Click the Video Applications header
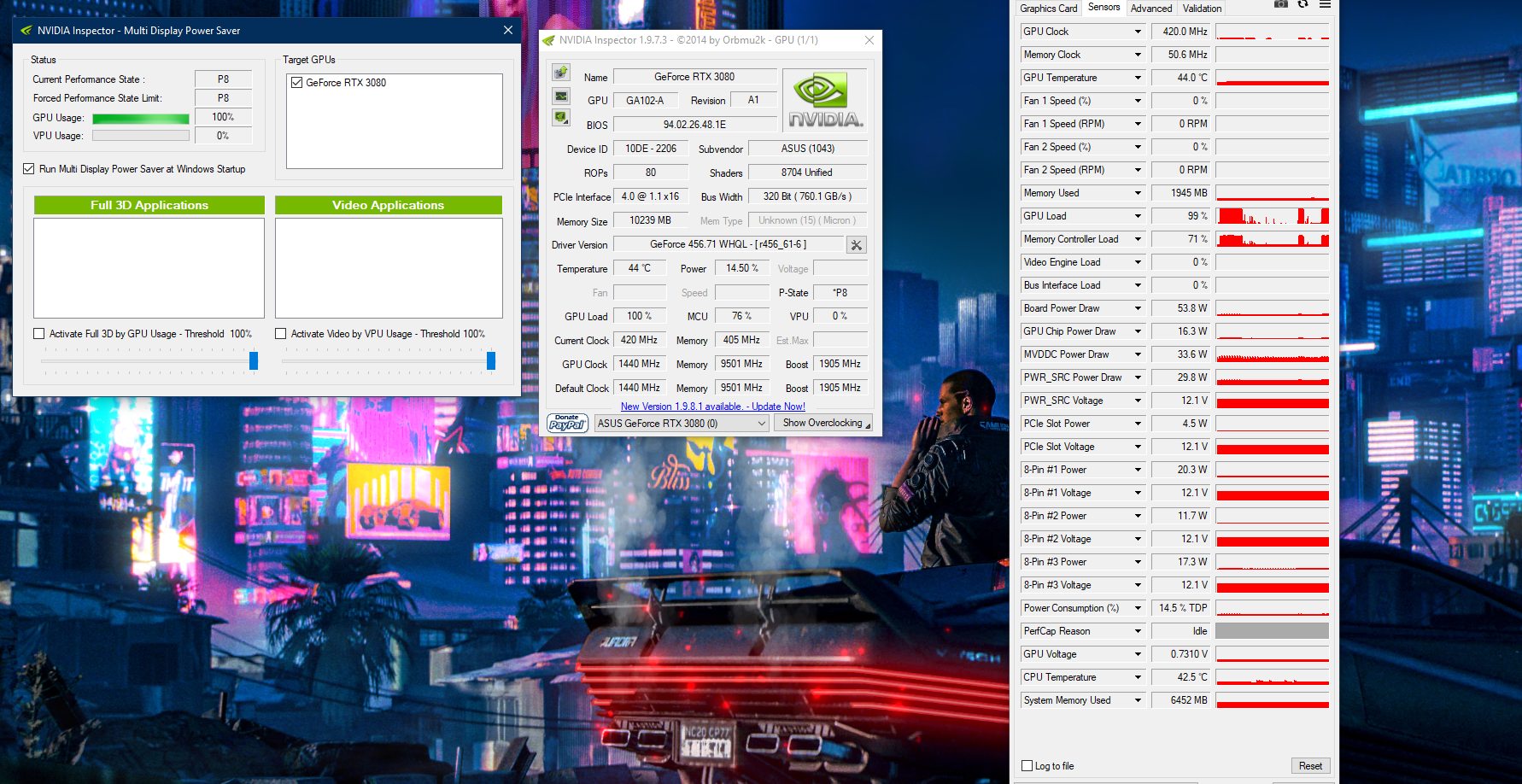Screen dimensions: 1522x784 point(389,205)
